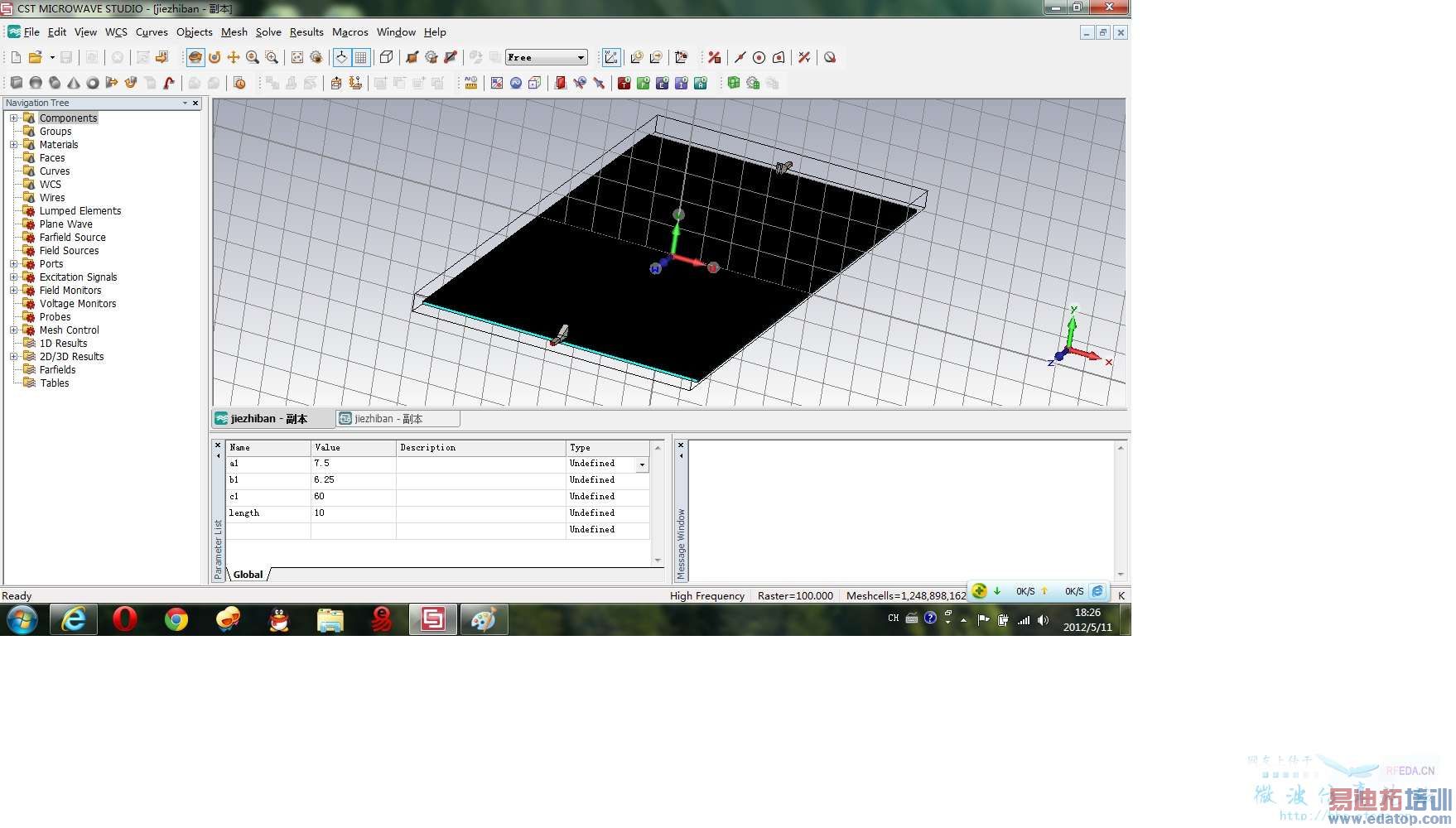Image resolution: width=1456 pixels, height=828 pixels.
Task: Toggle the working plane grid display
Action: tap(361, 57)
